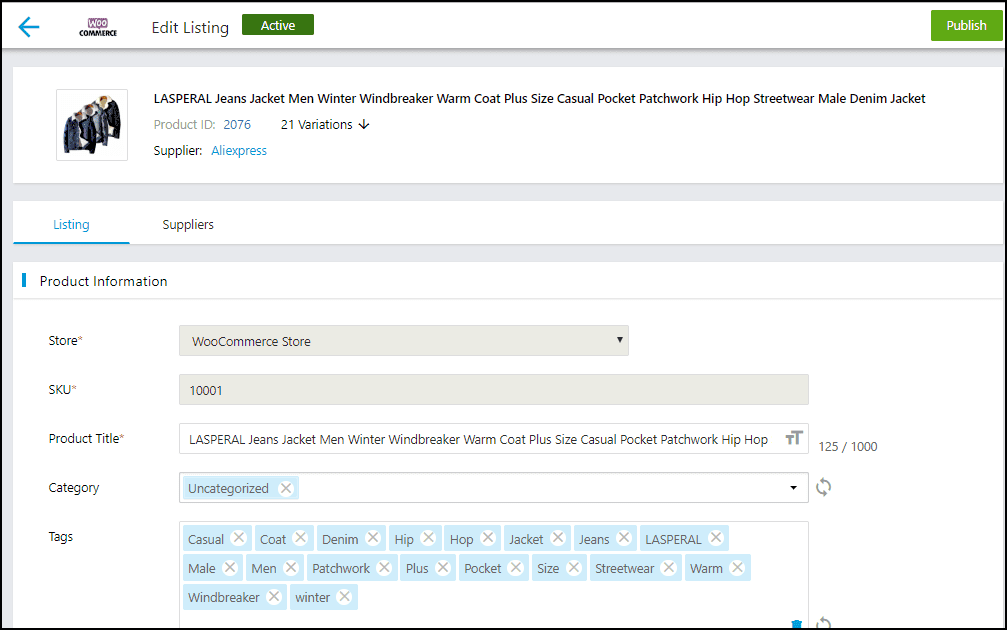Viewport: 1007px width, 630px height.
Task: Remove the winter tag
Action: 345,596
